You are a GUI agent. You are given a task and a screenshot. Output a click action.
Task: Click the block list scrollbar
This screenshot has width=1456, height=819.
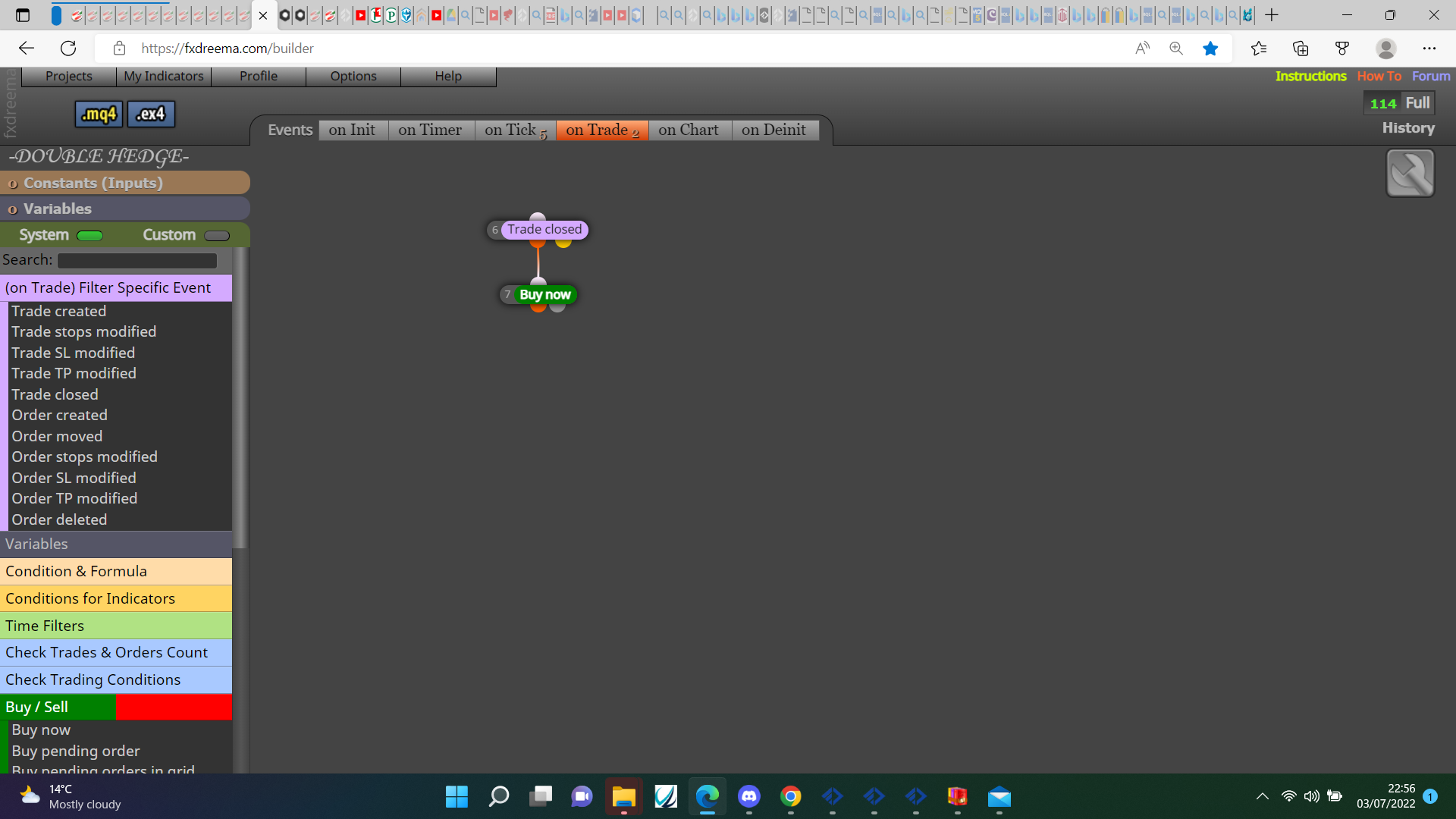[x=240, y=397]
